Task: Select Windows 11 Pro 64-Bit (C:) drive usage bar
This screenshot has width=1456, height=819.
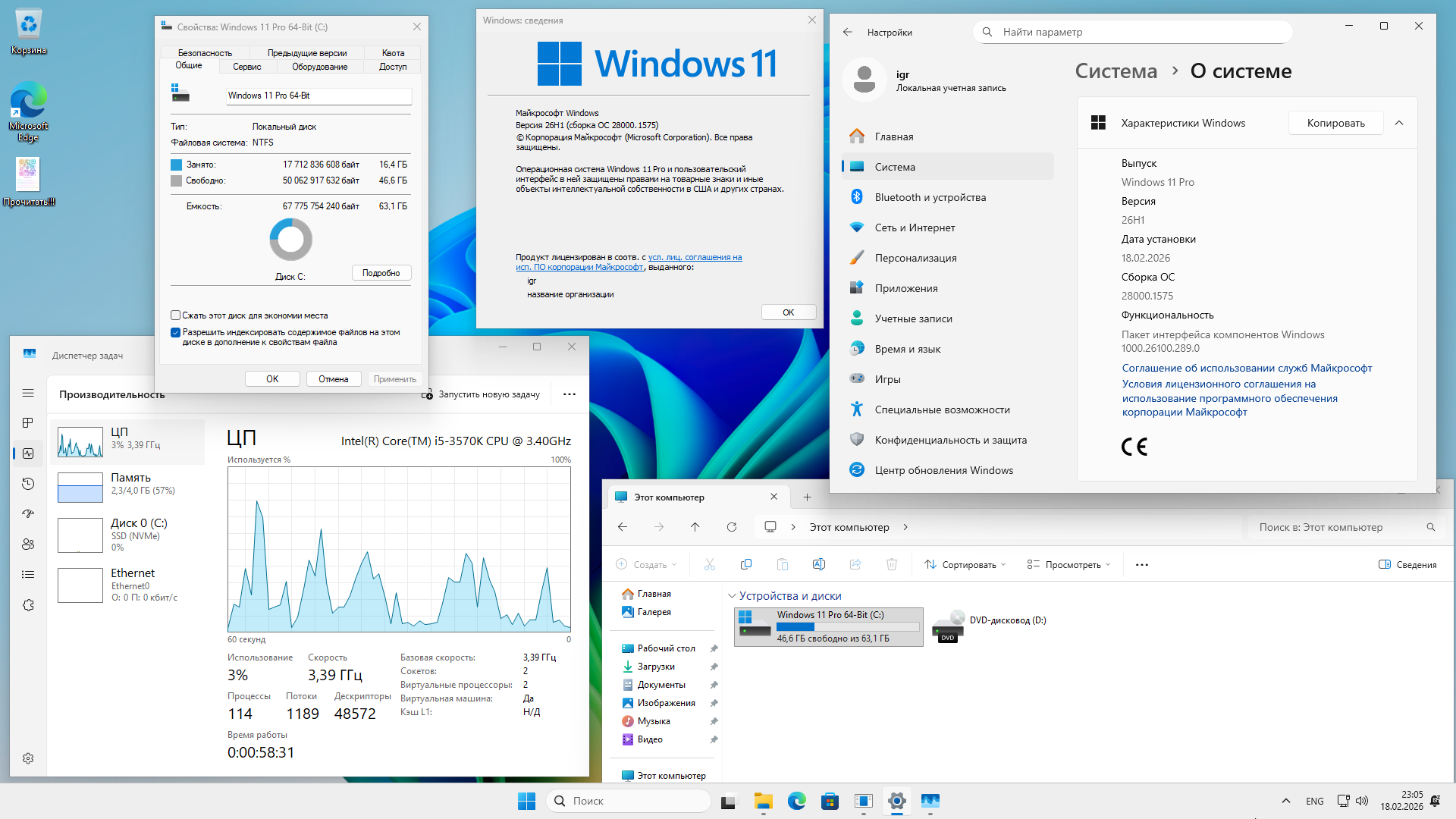Action: point(847,627)
